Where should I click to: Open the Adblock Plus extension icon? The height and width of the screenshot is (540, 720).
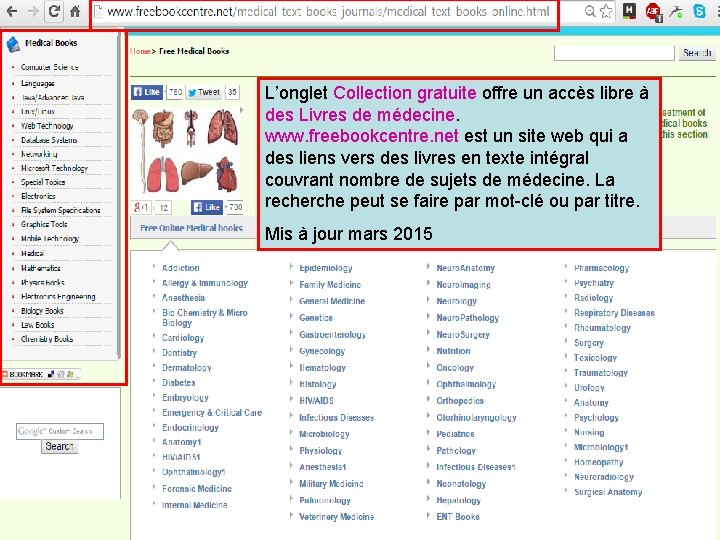click(653, 12)
